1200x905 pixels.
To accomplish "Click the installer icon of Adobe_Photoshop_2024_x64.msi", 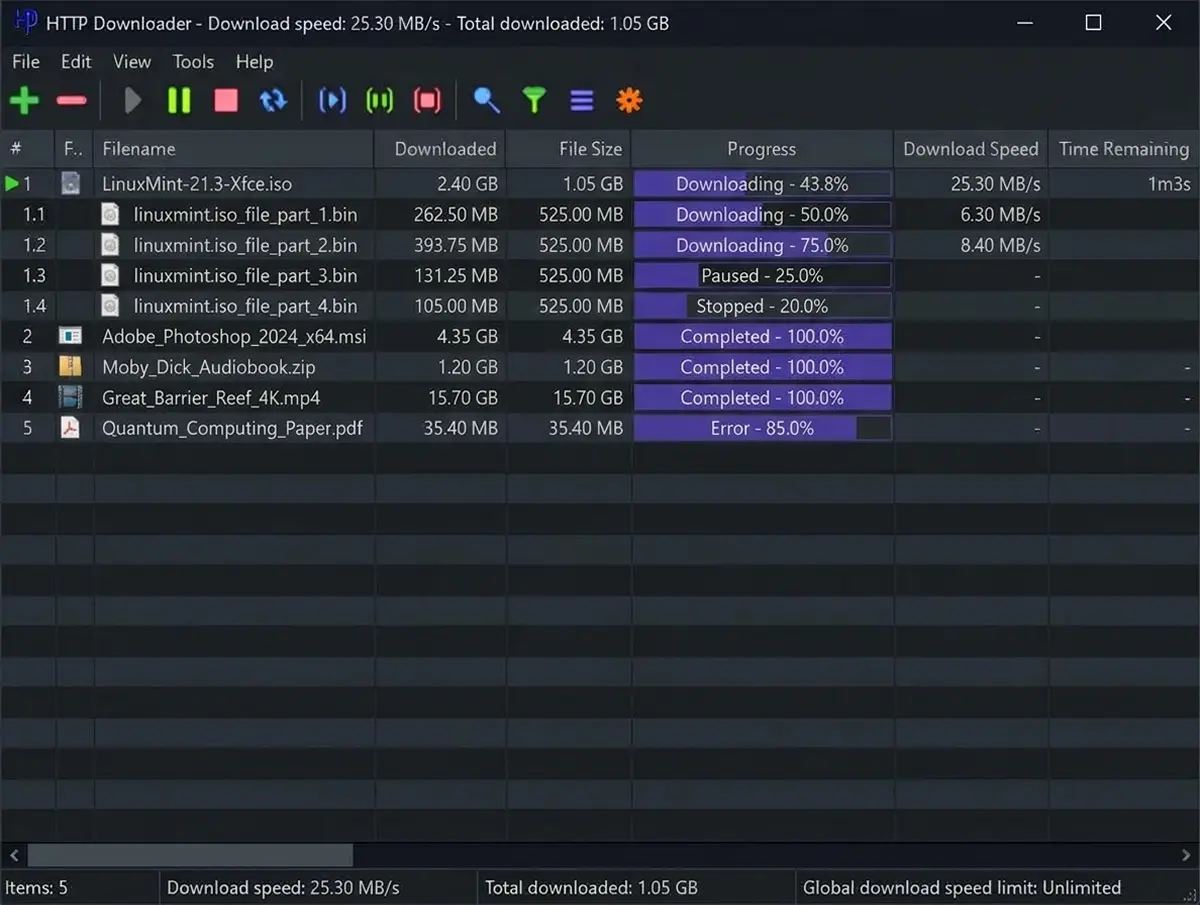I will (70, 337).
